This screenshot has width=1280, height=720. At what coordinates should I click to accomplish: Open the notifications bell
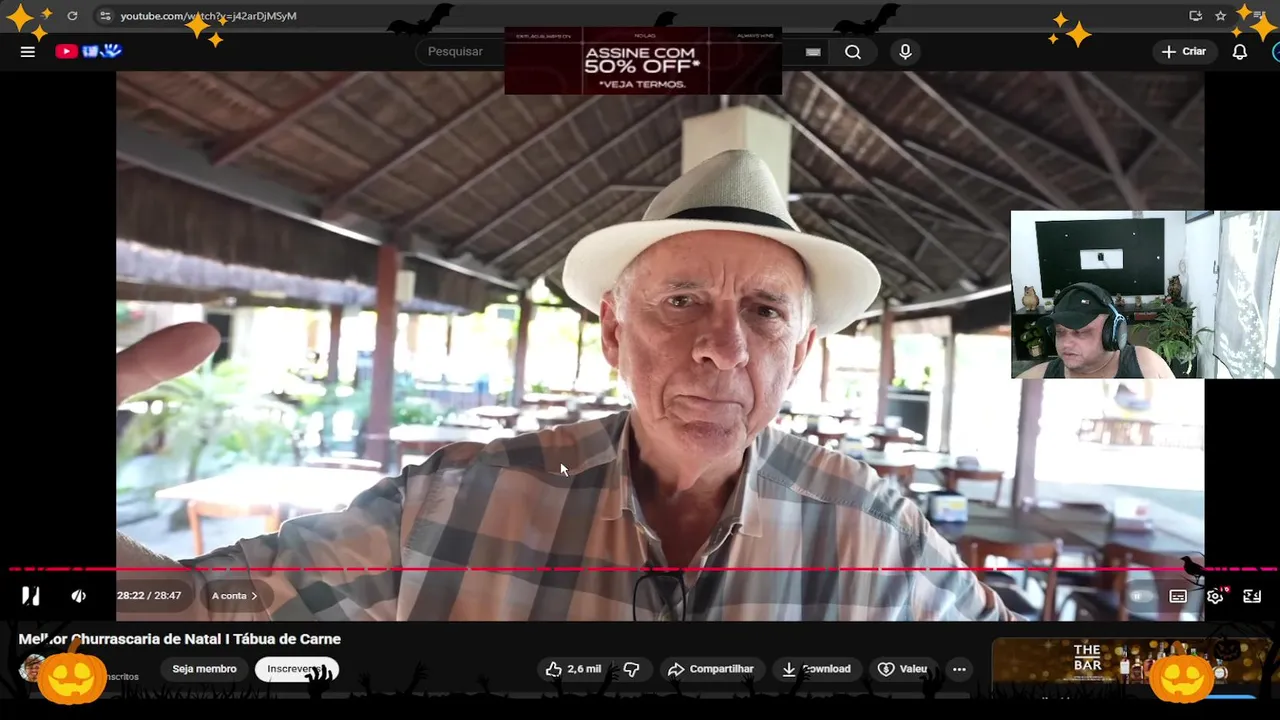1239,52
